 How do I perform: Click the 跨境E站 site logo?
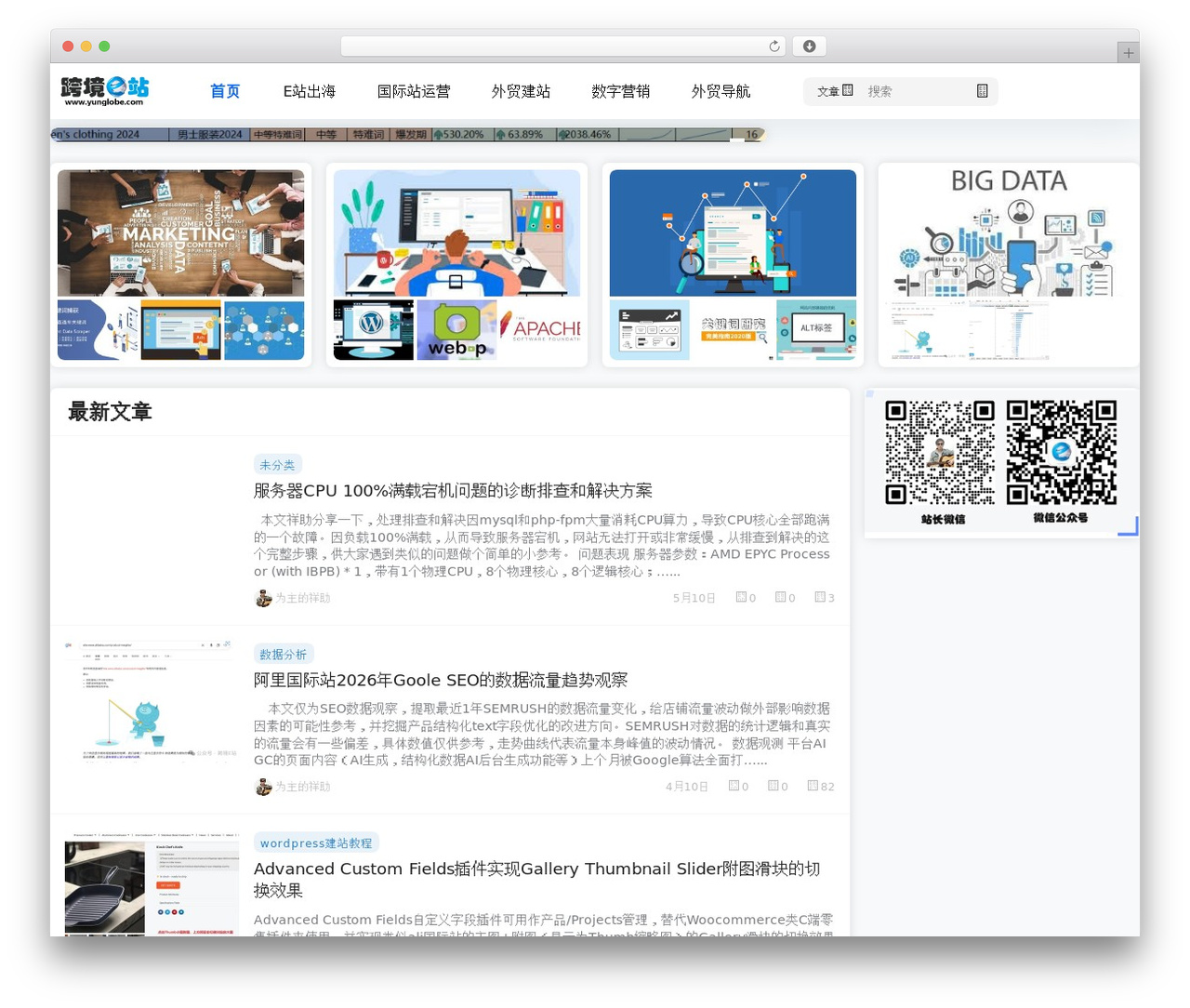(105, 91)
